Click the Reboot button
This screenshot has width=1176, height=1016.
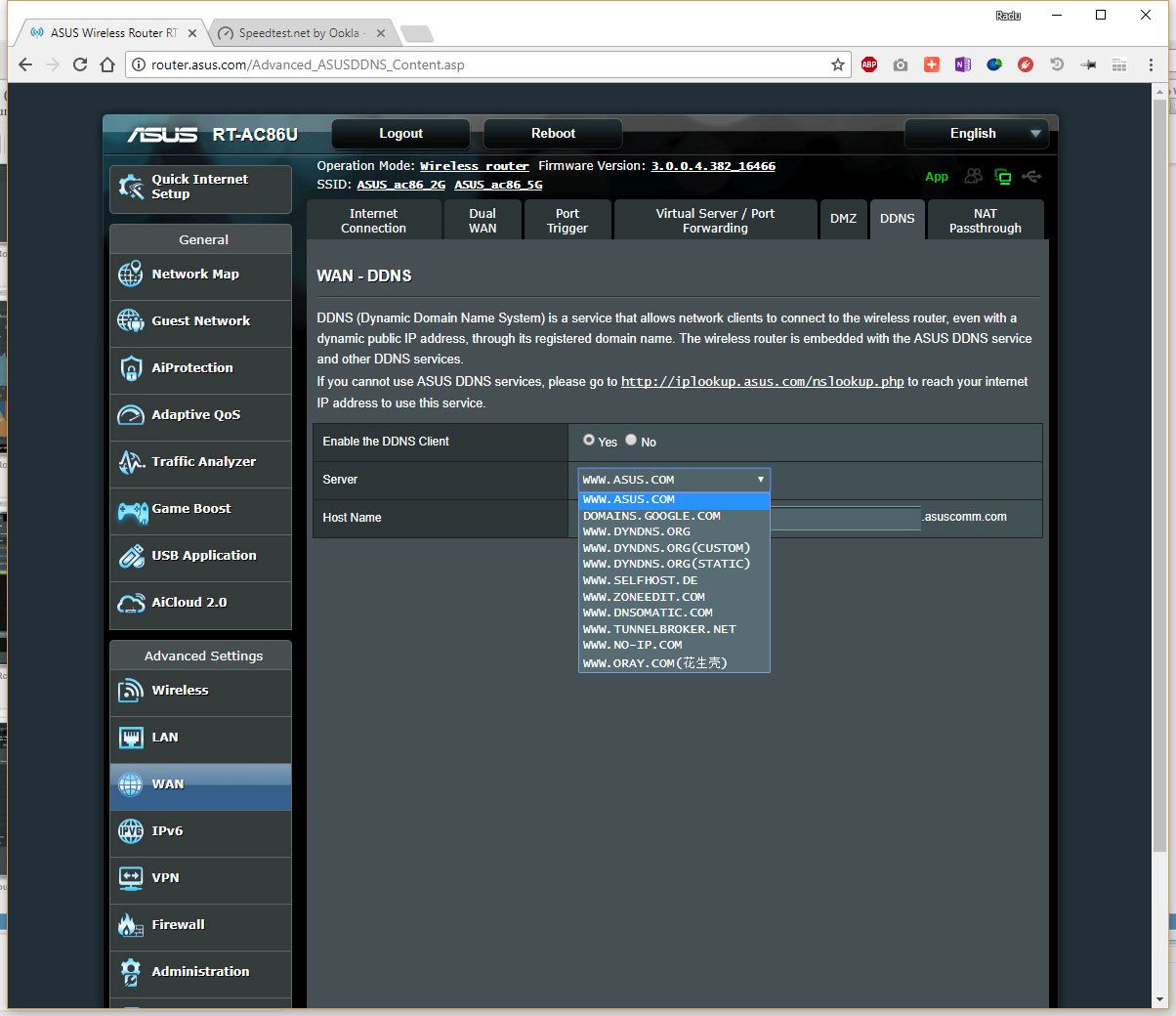click(553, 134)
